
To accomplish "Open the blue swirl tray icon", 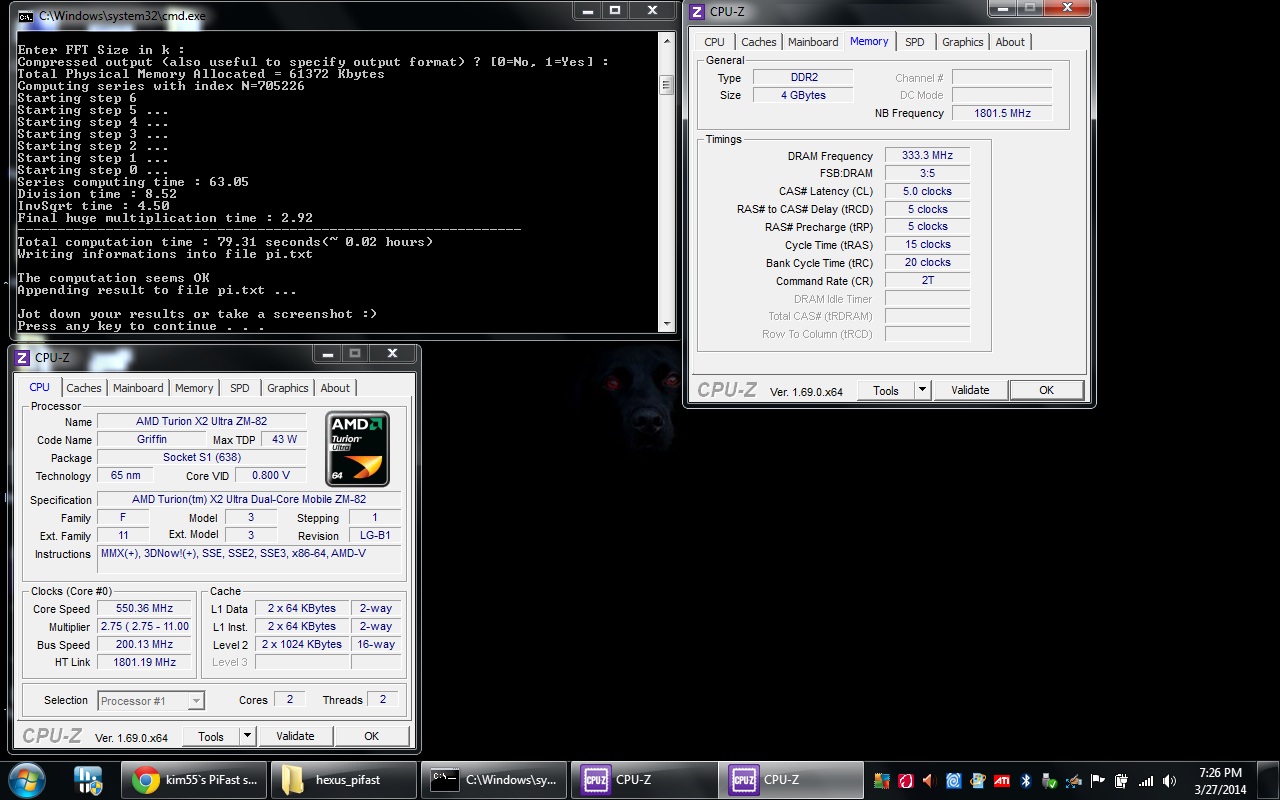I will [953, 781].
